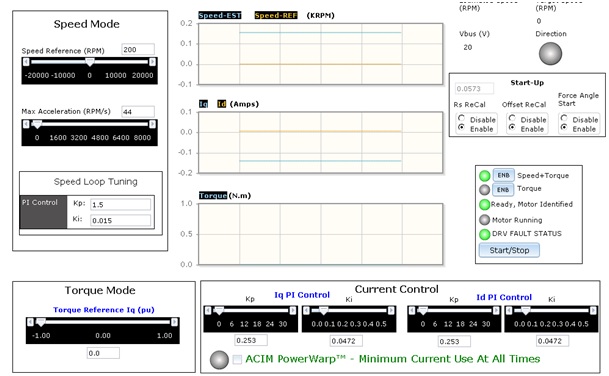Click the Iq PI Control Kp slider thumb

219,310
